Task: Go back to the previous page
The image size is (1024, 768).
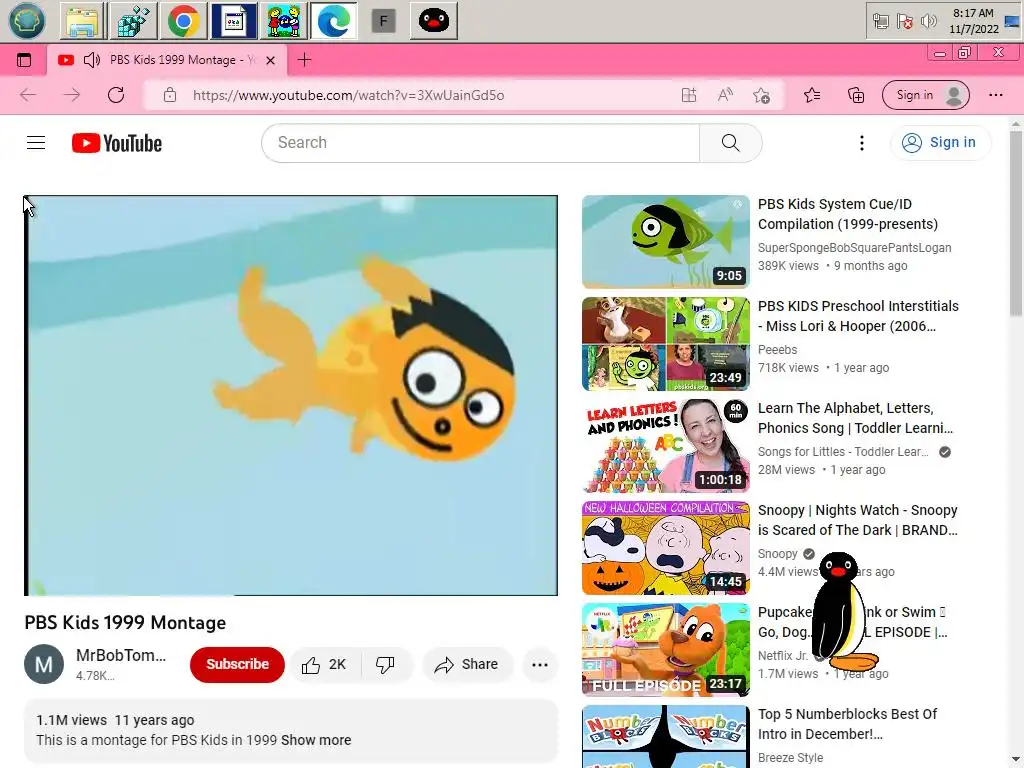Action: [28, 95]
